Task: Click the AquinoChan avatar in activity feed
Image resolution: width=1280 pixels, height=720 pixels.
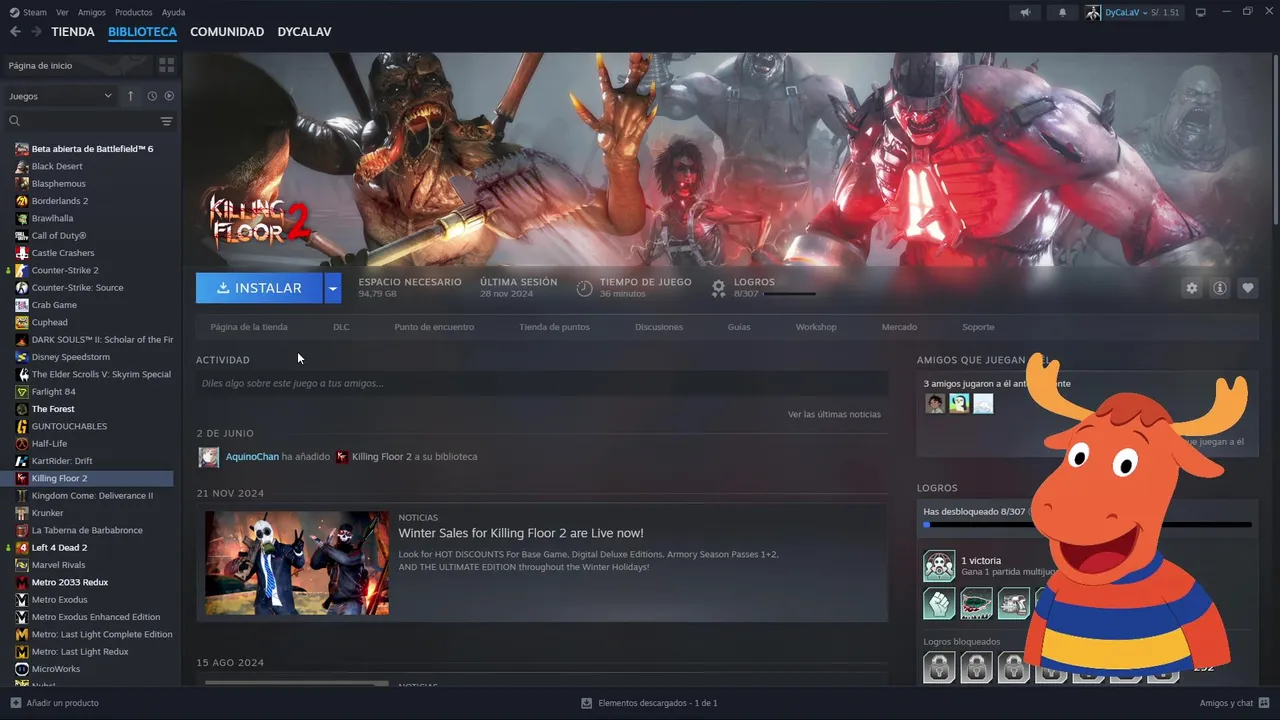Action: (x=209, y=457)
